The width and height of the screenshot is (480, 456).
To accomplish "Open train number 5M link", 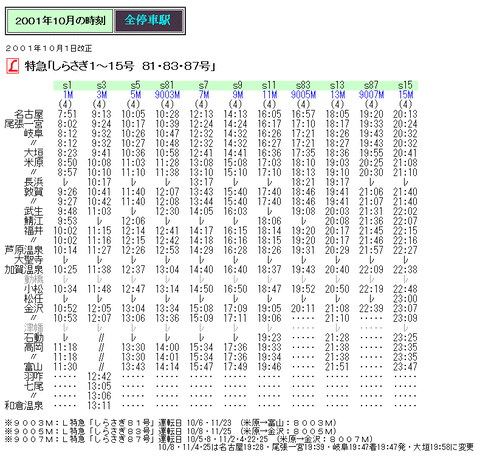I will click(136, 95).
